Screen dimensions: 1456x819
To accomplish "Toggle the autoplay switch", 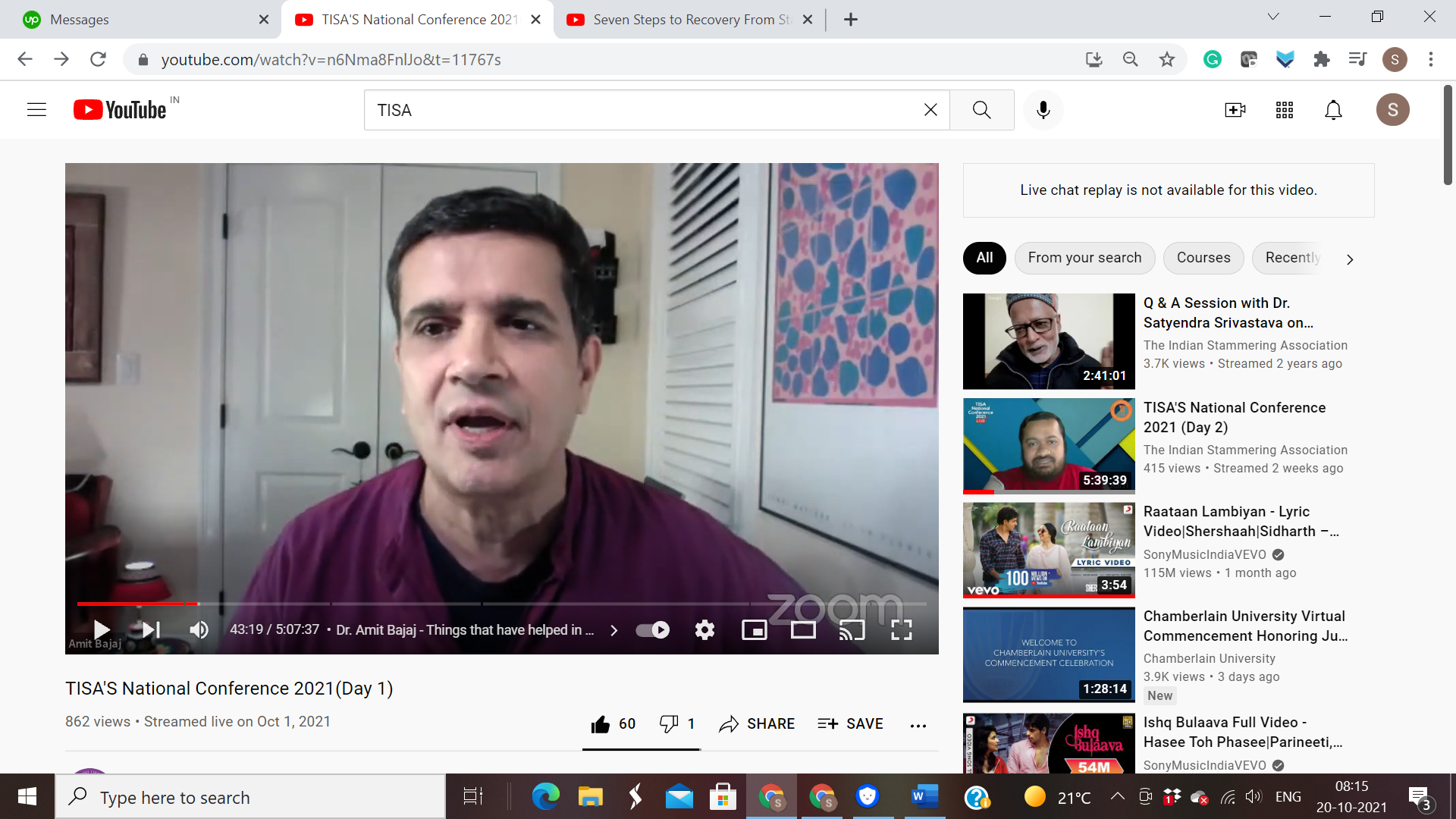I will [652, 629].
